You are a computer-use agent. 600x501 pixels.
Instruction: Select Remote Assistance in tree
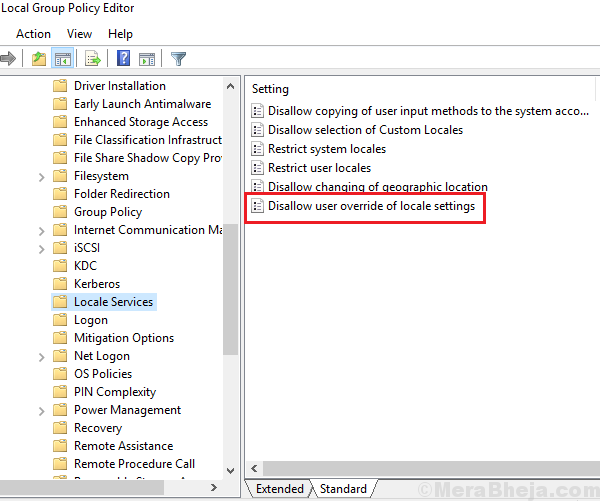[x=123, y=446]
